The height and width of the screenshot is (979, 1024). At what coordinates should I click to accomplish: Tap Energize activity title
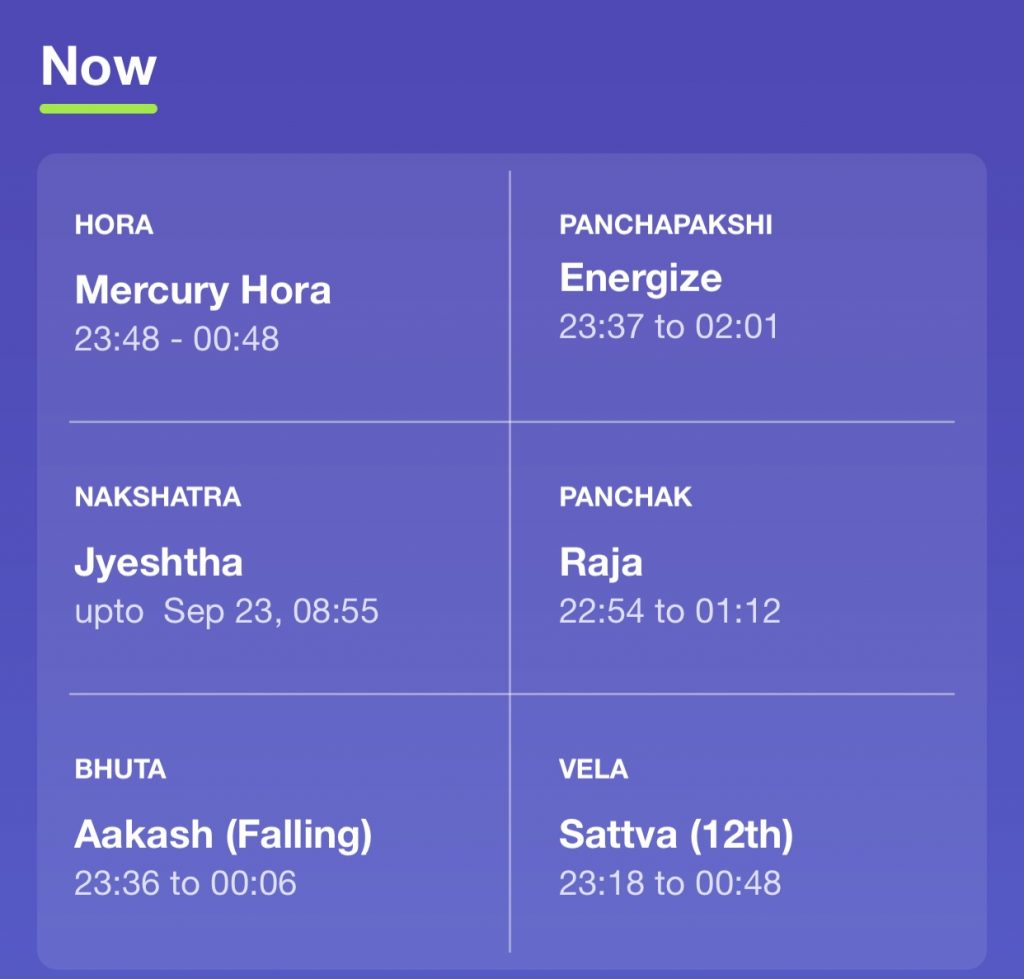coord(641,279)
